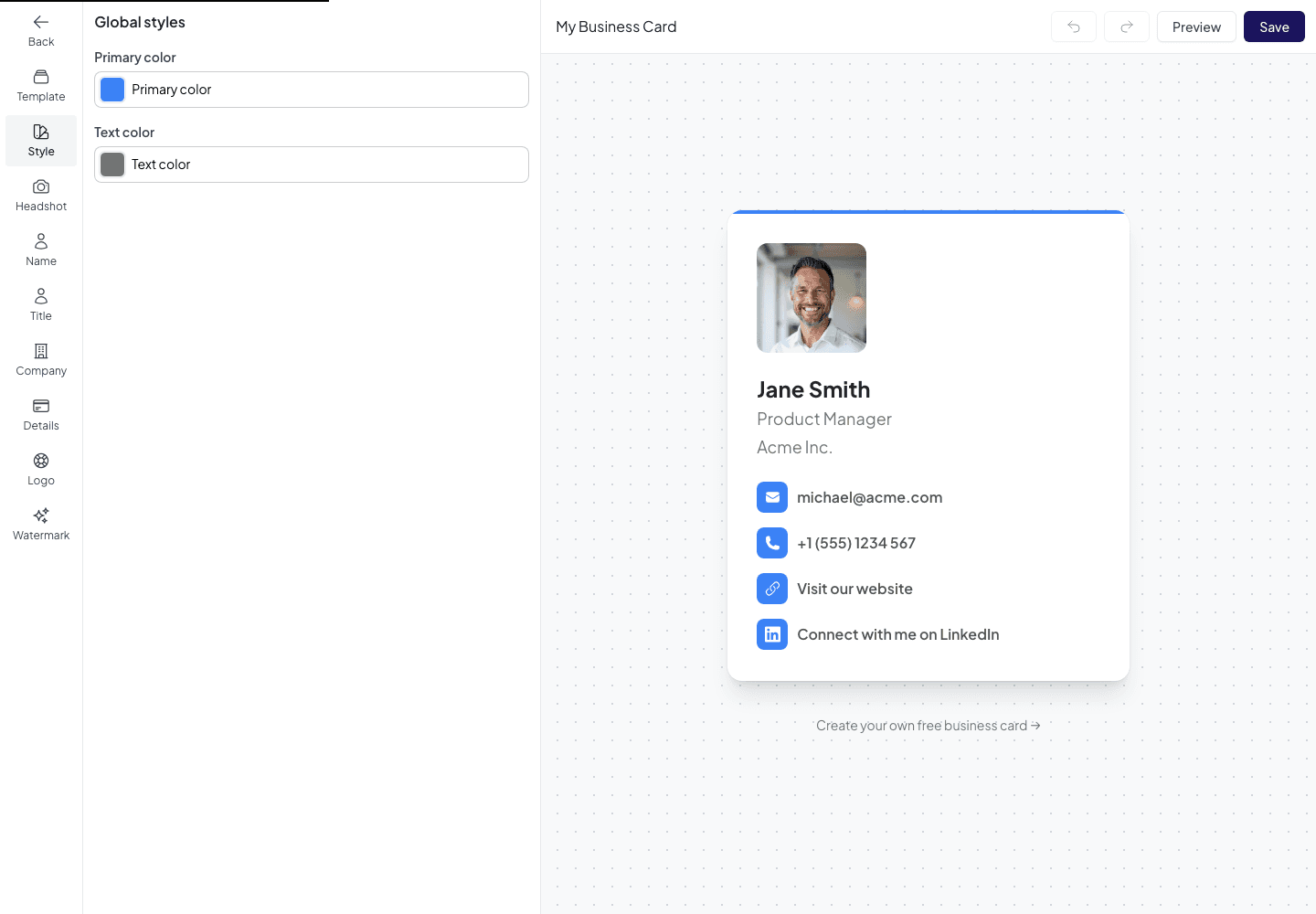Open Create your own free business card link

pyautogui.click(x=928, y=726)
